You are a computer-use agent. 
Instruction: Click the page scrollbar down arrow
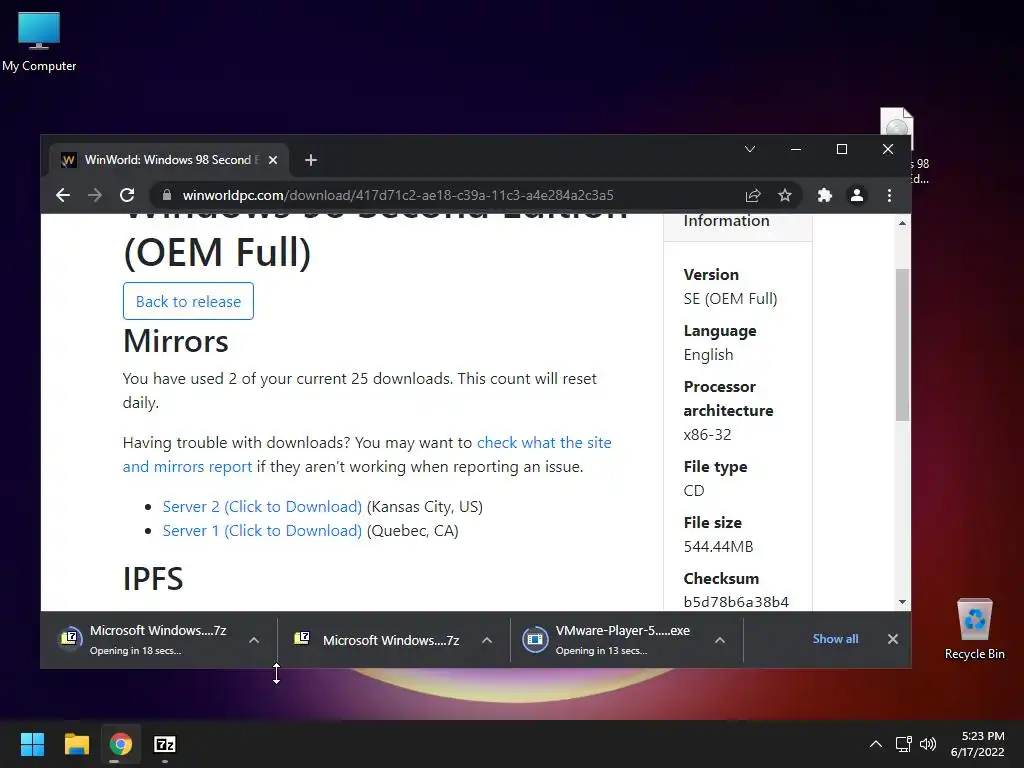(x=903, y=602)
